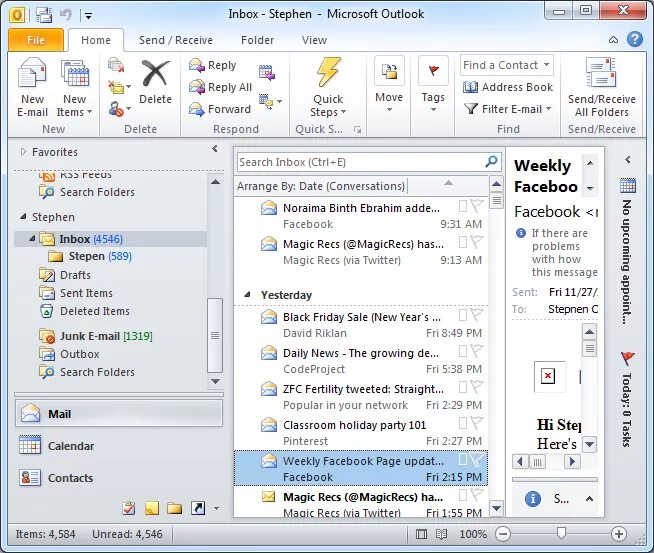Open the Address Book

(x=508, y=87)
